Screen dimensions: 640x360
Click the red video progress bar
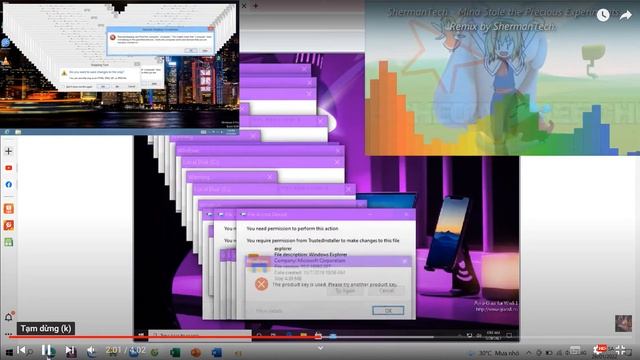coord(163,337)
